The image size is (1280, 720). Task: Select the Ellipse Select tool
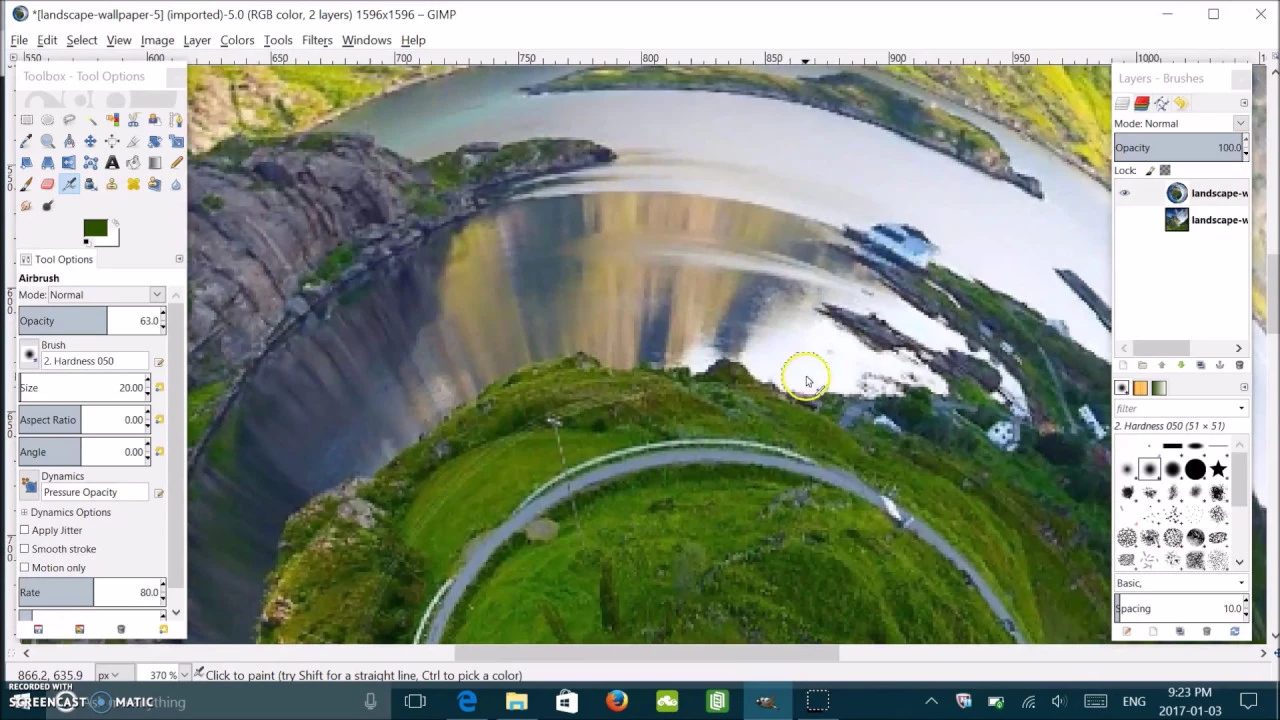[47, 119]
